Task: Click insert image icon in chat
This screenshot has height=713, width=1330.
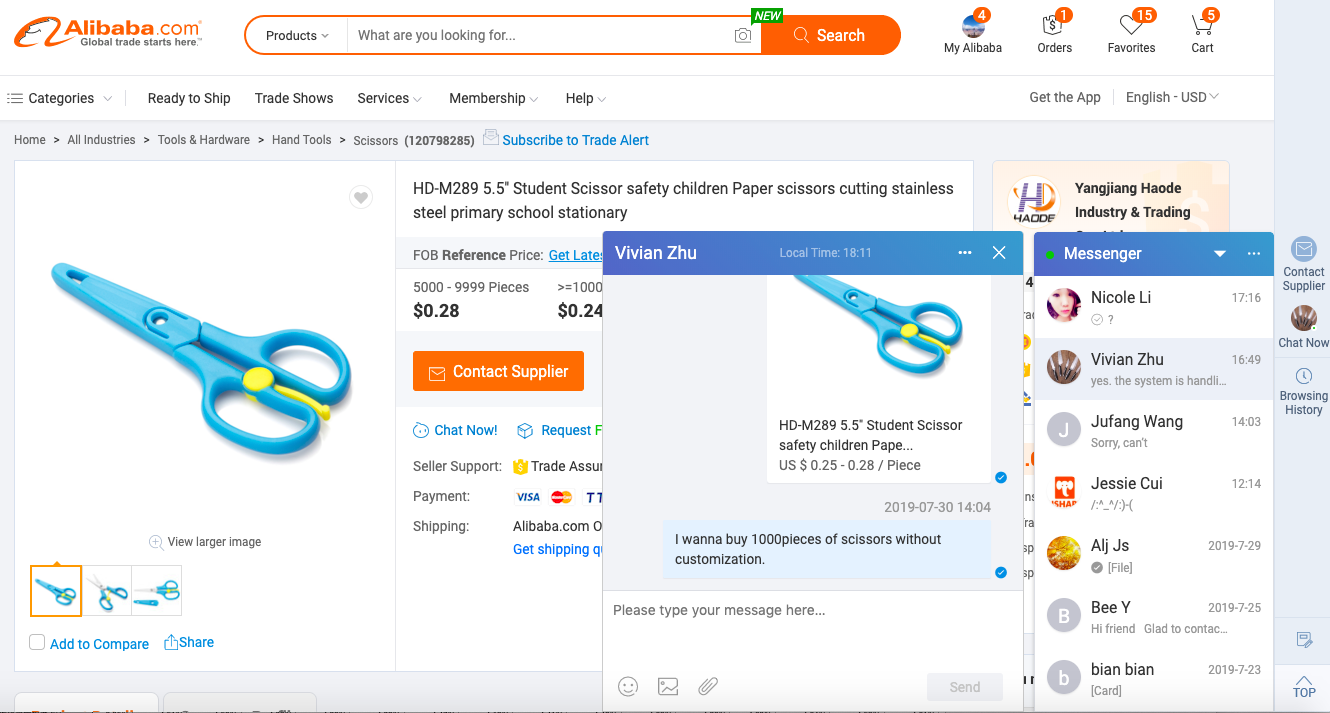Action: pyautogui.click(x=668, y=686)
